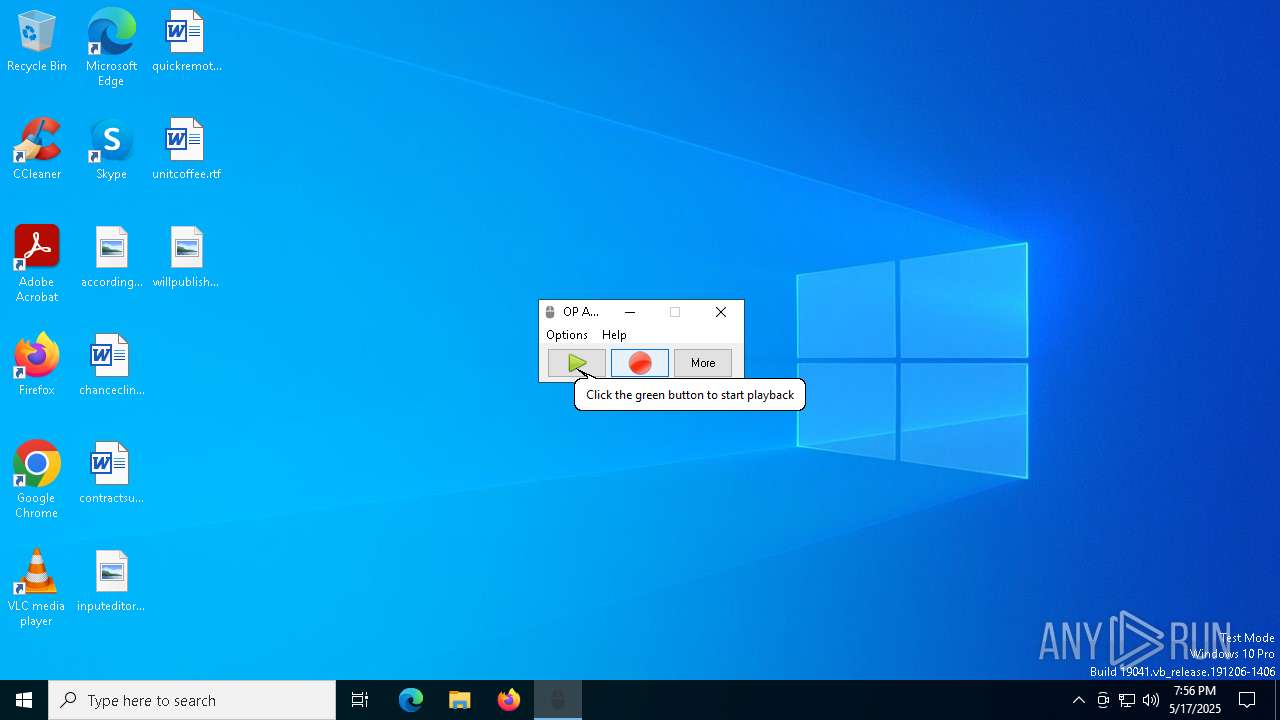
Task: Start recording with the red record button
Action: coord(640,363)
